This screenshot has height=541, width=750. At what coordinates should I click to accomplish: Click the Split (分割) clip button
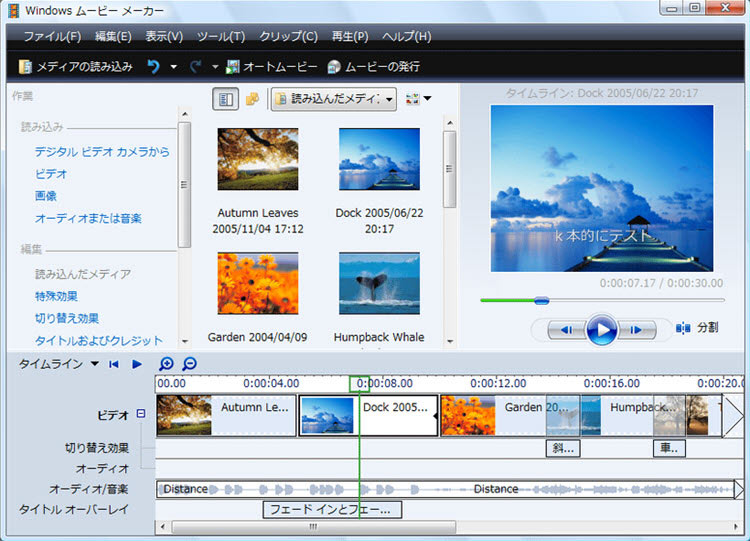pyautogui.click(x=697, y=328)
